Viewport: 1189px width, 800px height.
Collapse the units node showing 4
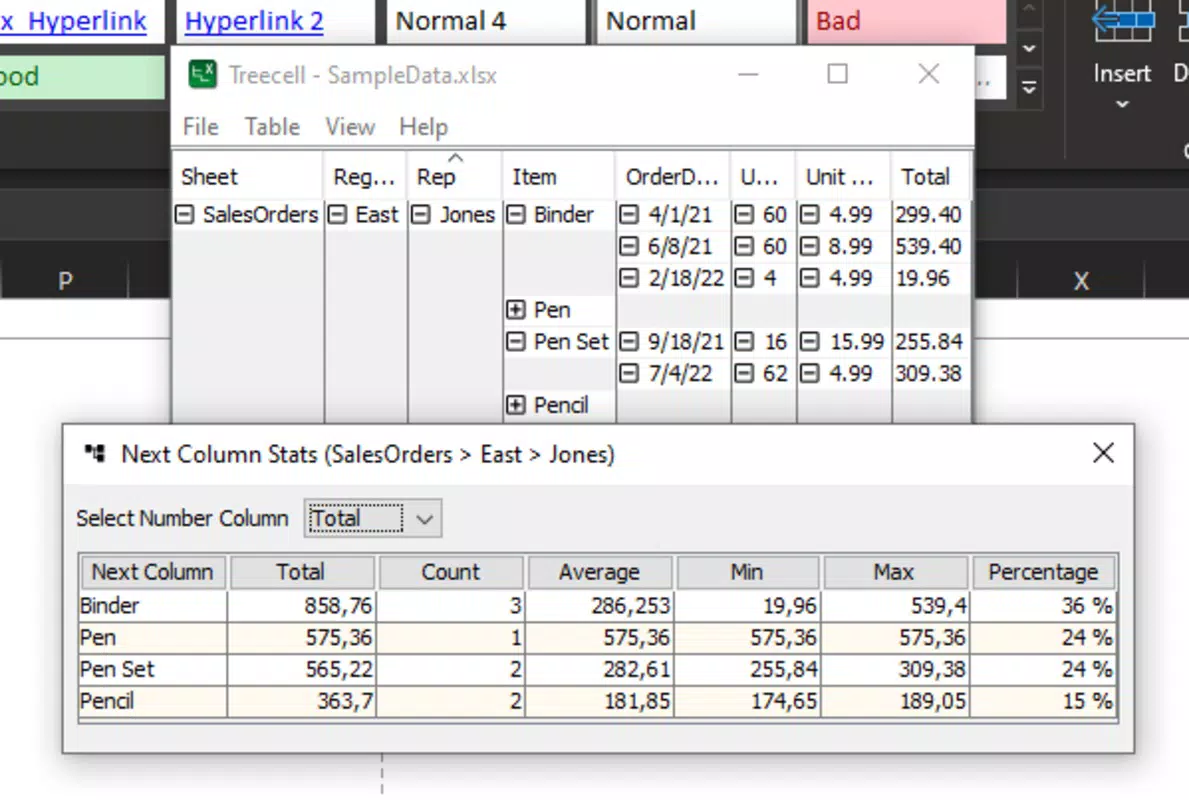point(745,278)
